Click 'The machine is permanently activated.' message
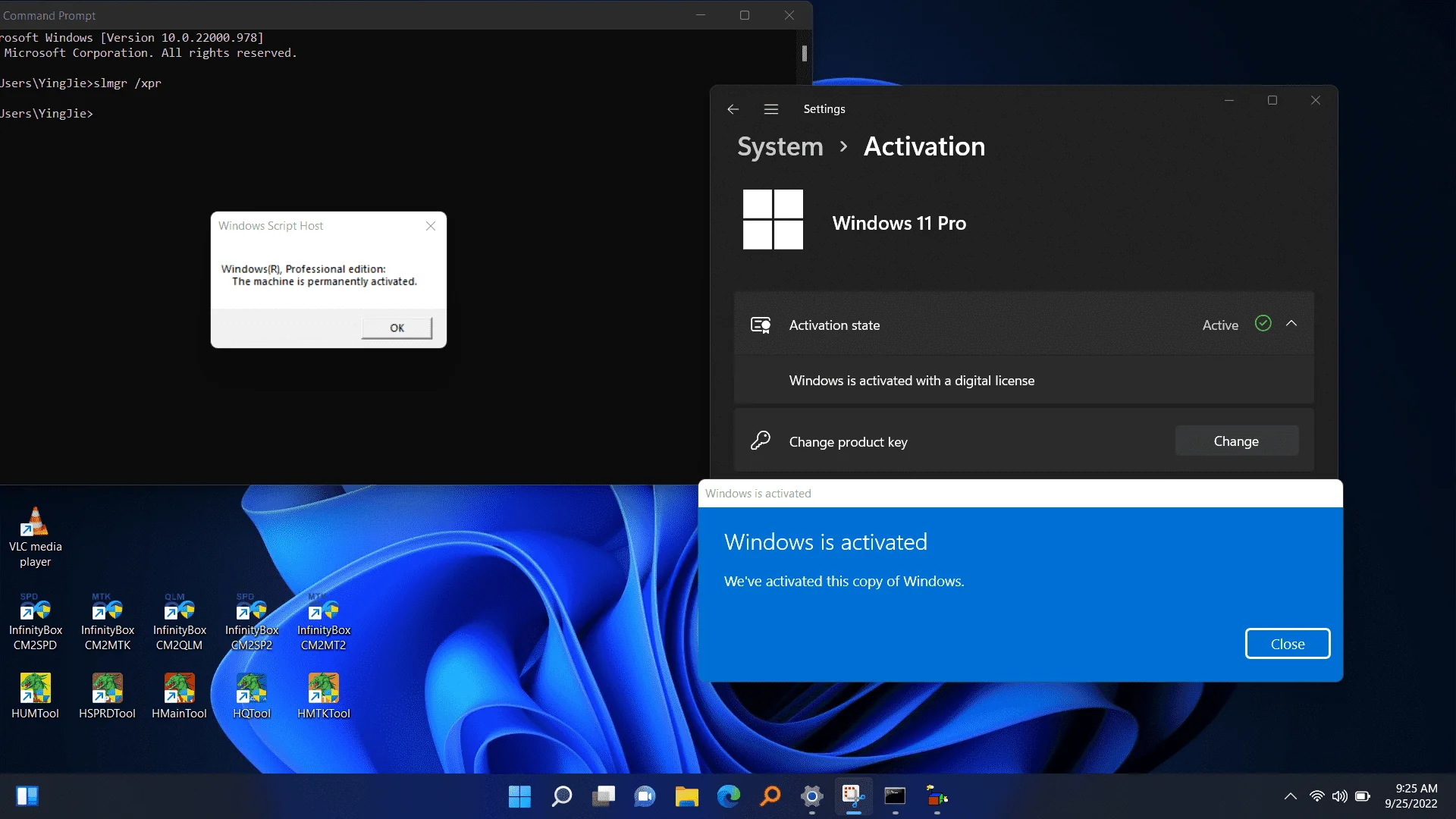Screen dimensions: 1456x819 coord(325,281)
